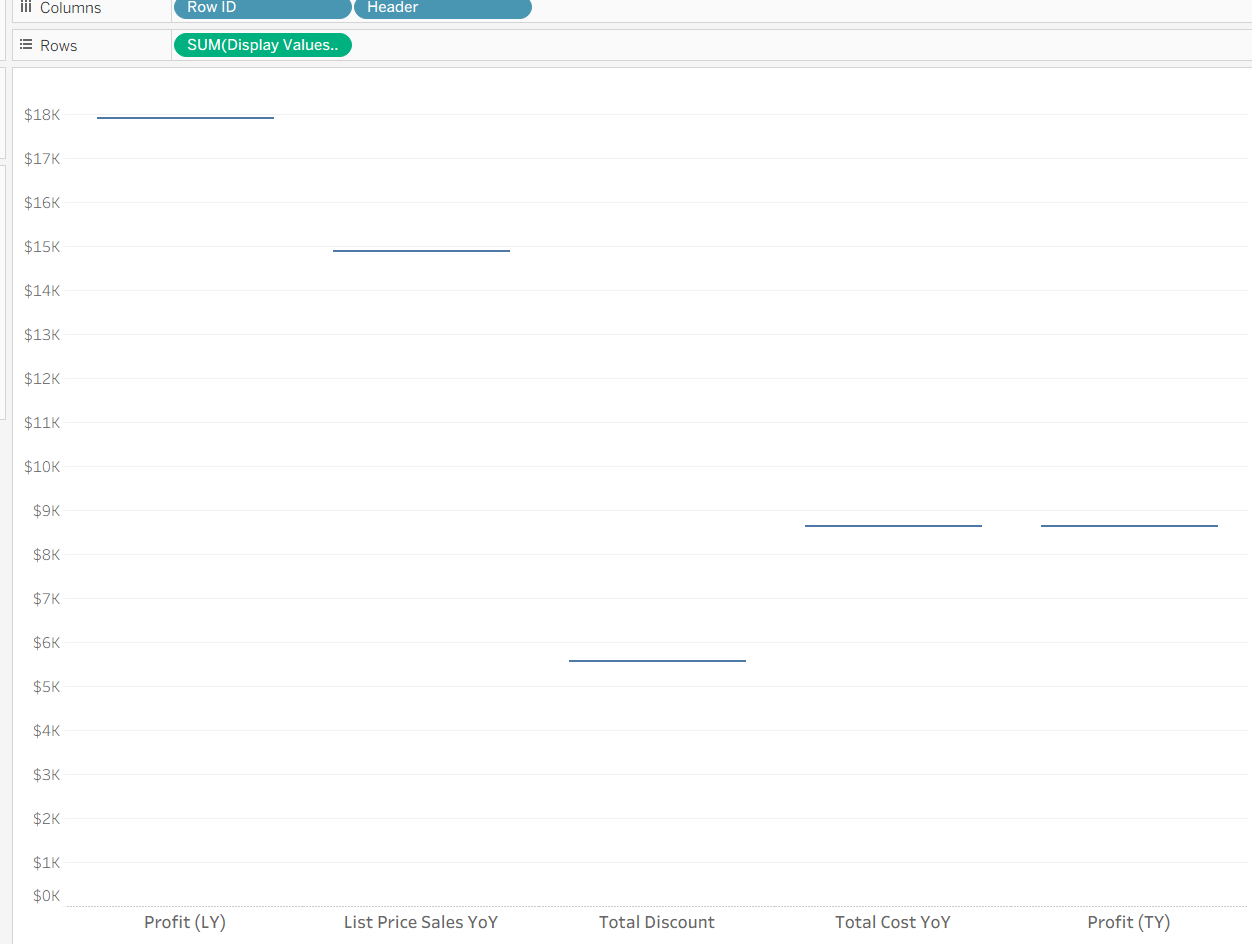Select the SUM(Display Values) pill in Rows
The height and width of the screenshot is (944, 1252).
click(262, 45)
